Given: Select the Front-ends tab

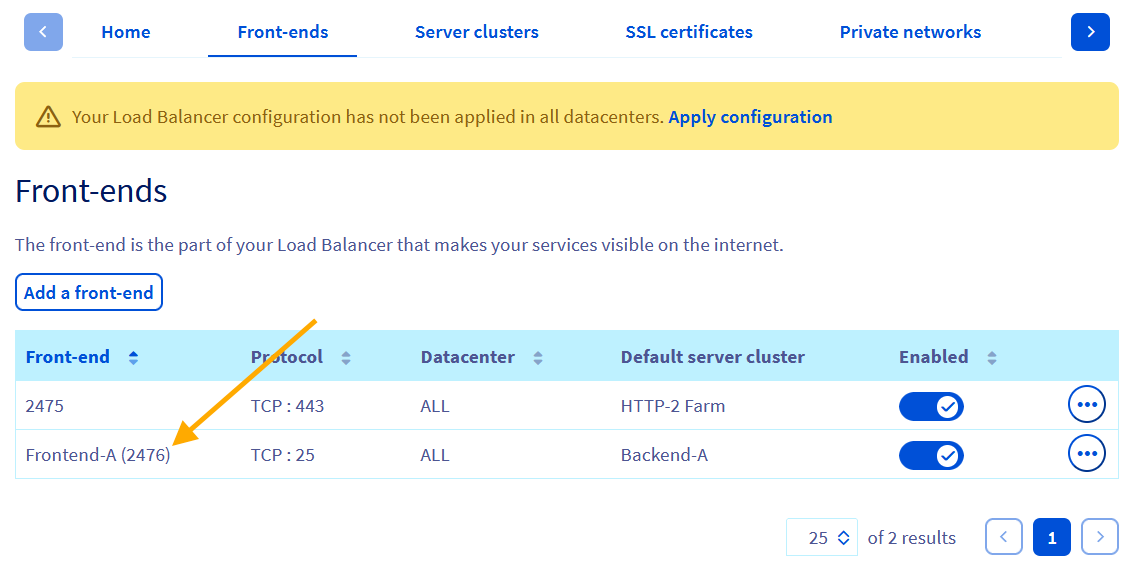Looking at the screenshot, I should coord(283,32).
